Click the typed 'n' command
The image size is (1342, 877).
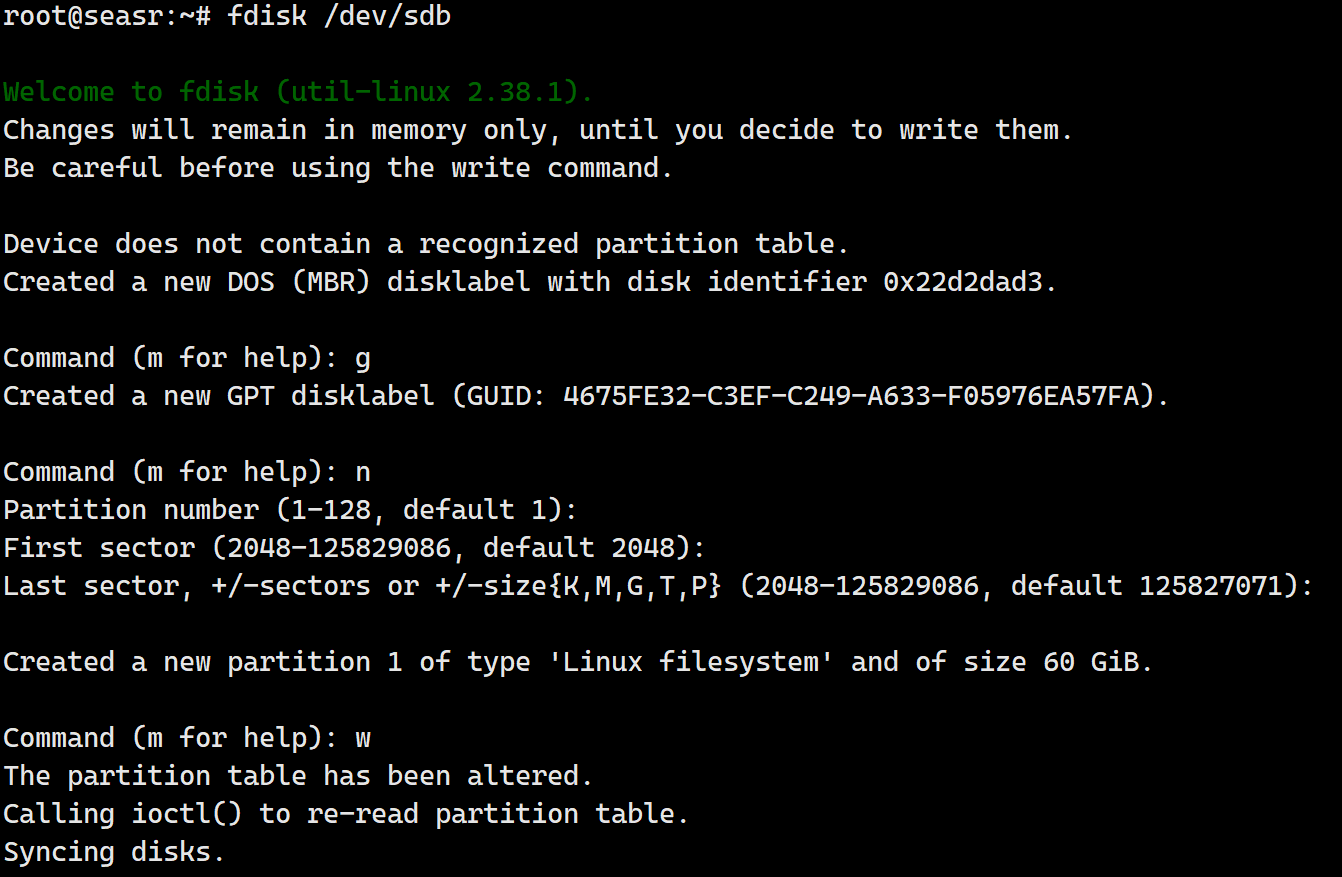[363, 472]
